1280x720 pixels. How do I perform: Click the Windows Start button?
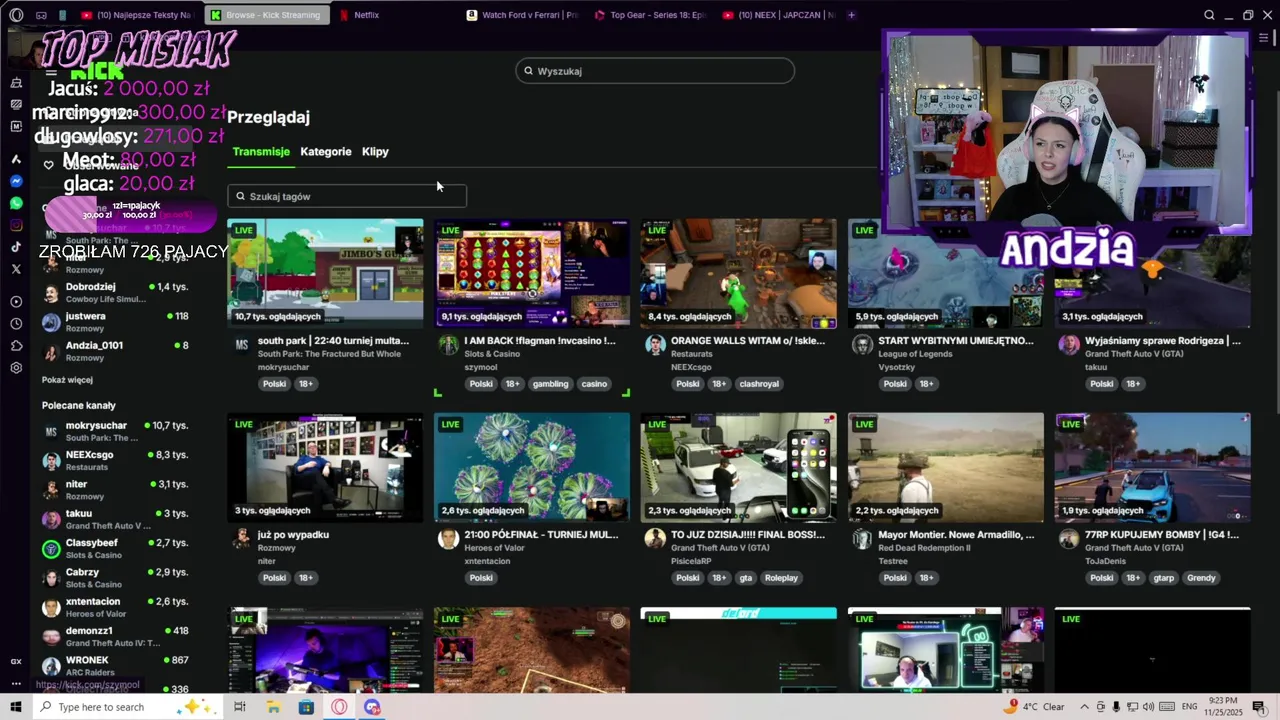tap(16, 707)
